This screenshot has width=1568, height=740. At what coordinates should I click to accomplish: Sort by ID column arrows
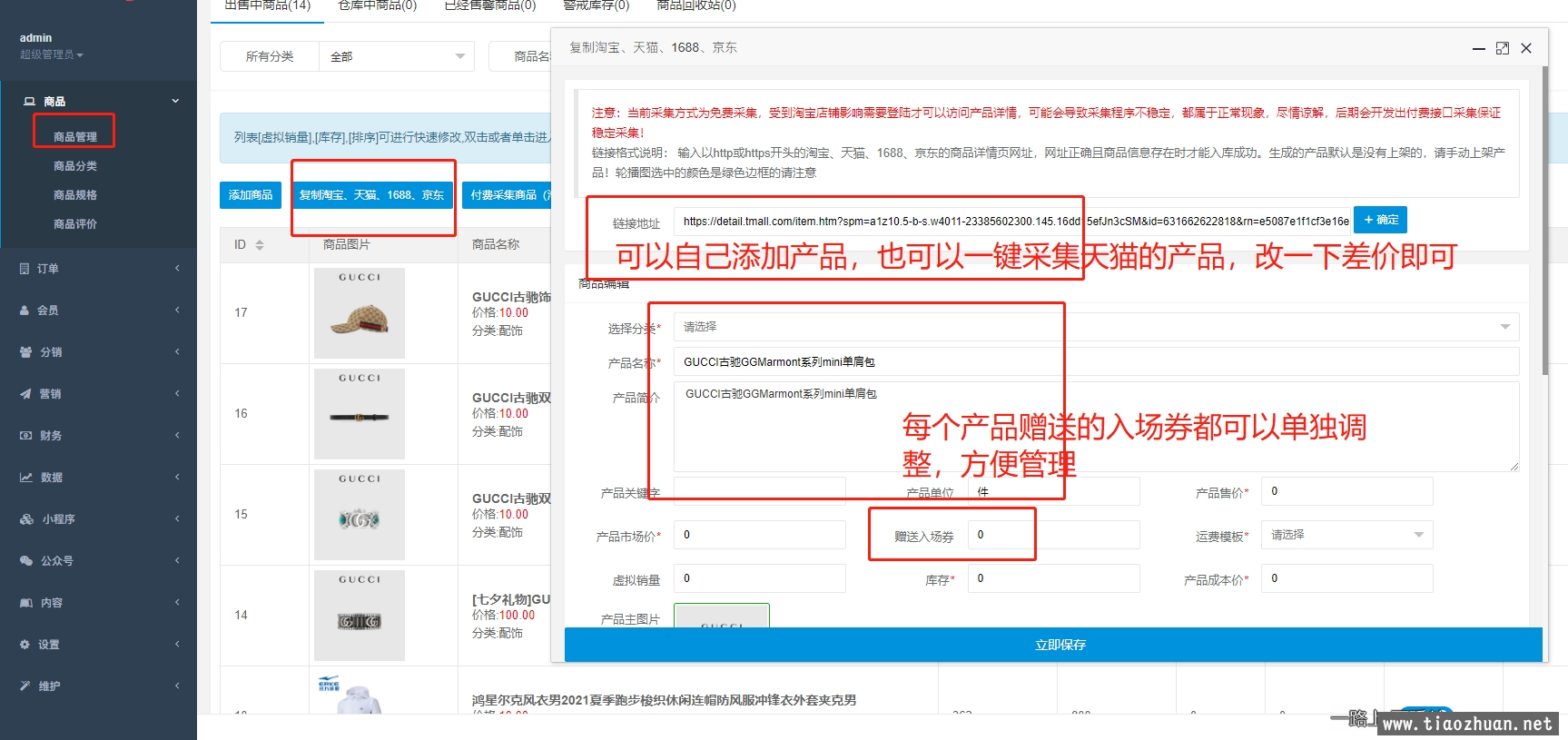tap(260, 245)
